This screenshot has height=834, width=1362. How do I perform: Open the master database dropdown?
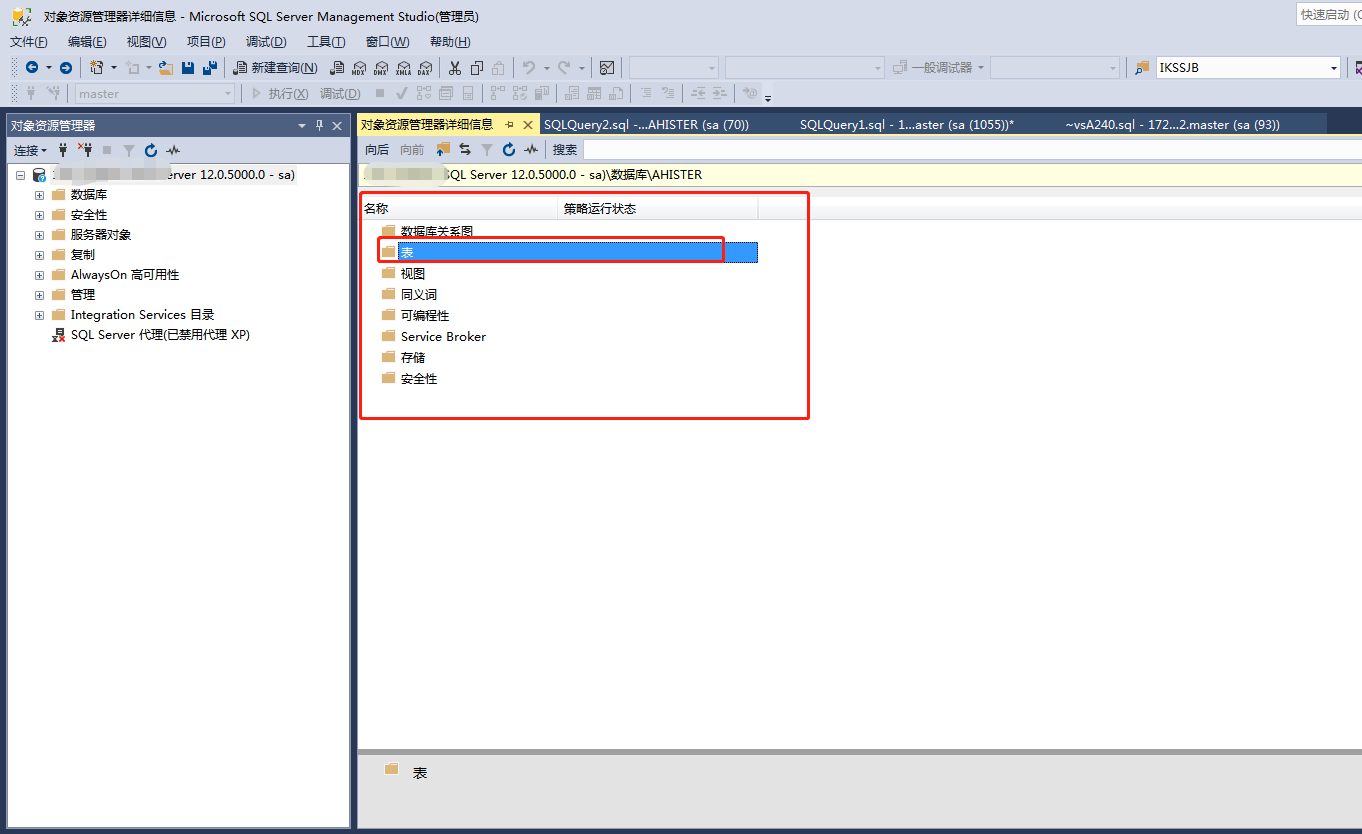pyautogui.click(x=229, y=93)
